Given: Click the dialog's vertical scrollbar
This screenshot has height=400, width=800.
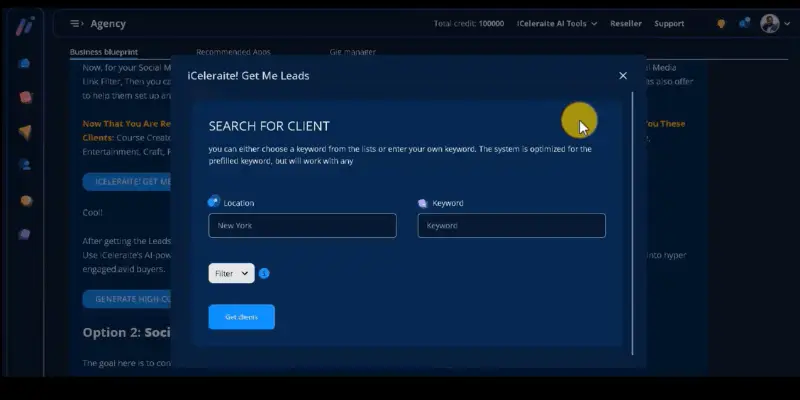Looking at the screenshot, I should coord(632,223).
